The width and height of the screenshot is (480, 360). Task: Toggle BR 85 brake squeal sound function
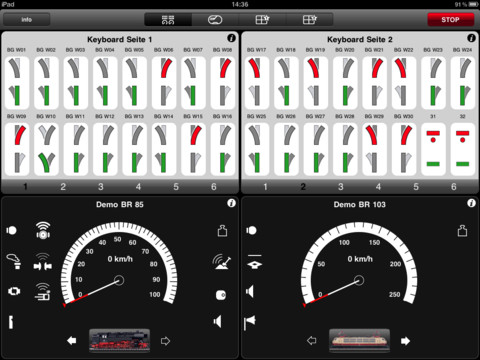43,292
